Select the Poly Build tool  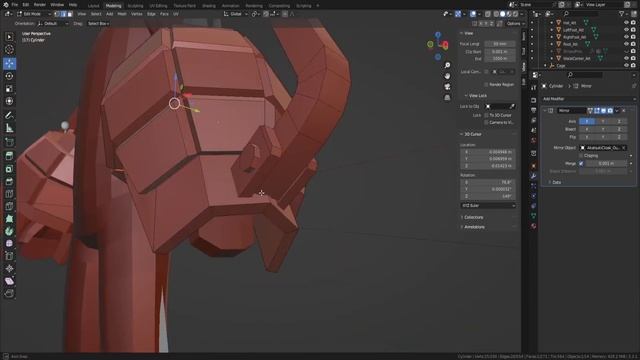coord(9,219)
